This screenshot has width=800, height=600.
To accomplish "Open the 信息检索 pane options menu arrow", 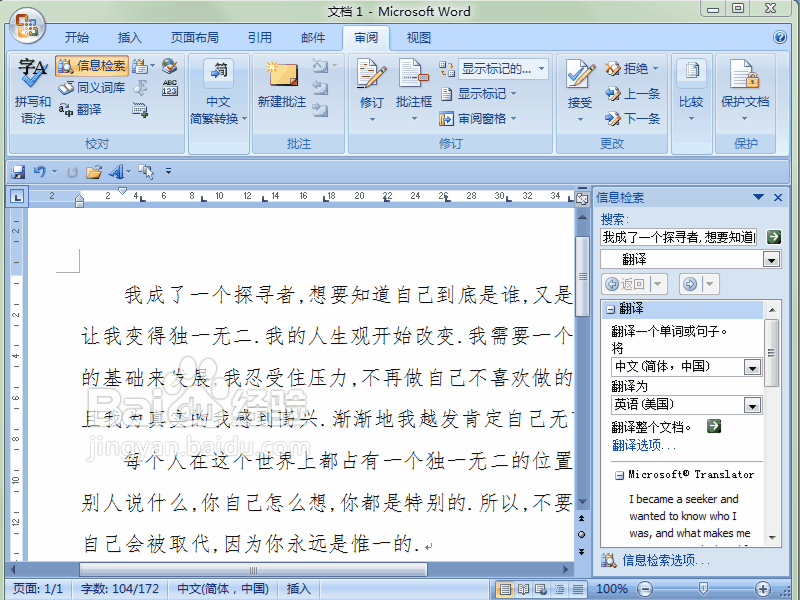I will point(758,197).
